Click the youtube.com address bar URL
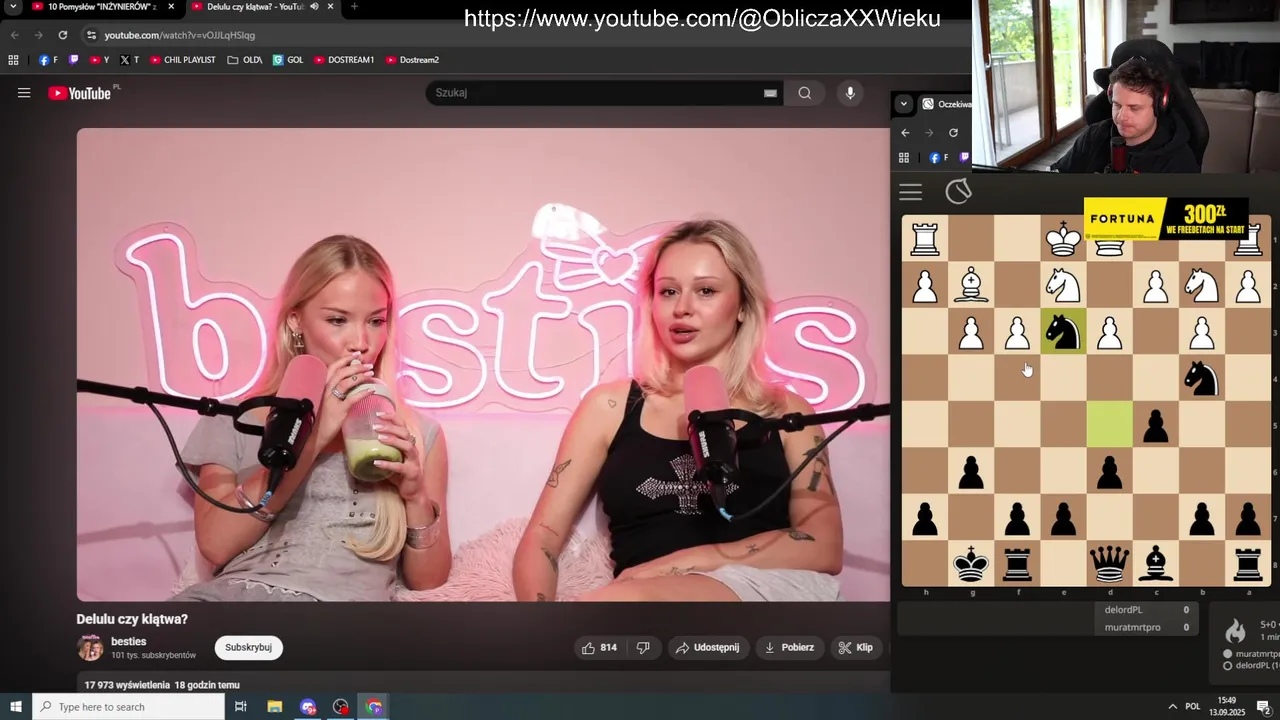The height and width of the screenshot is (720, 1280). click(x=180, y=35)
